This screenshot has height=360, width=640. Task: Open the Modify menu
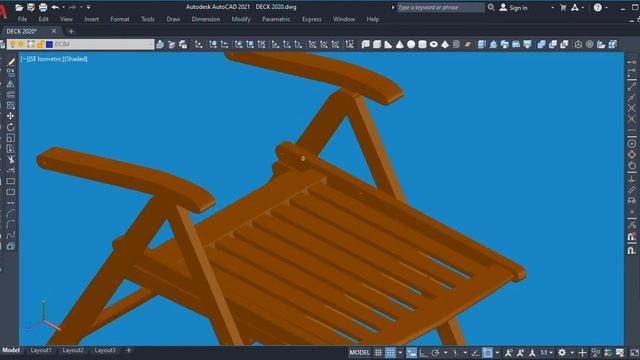pyautogui.click(x=241, y=19)
